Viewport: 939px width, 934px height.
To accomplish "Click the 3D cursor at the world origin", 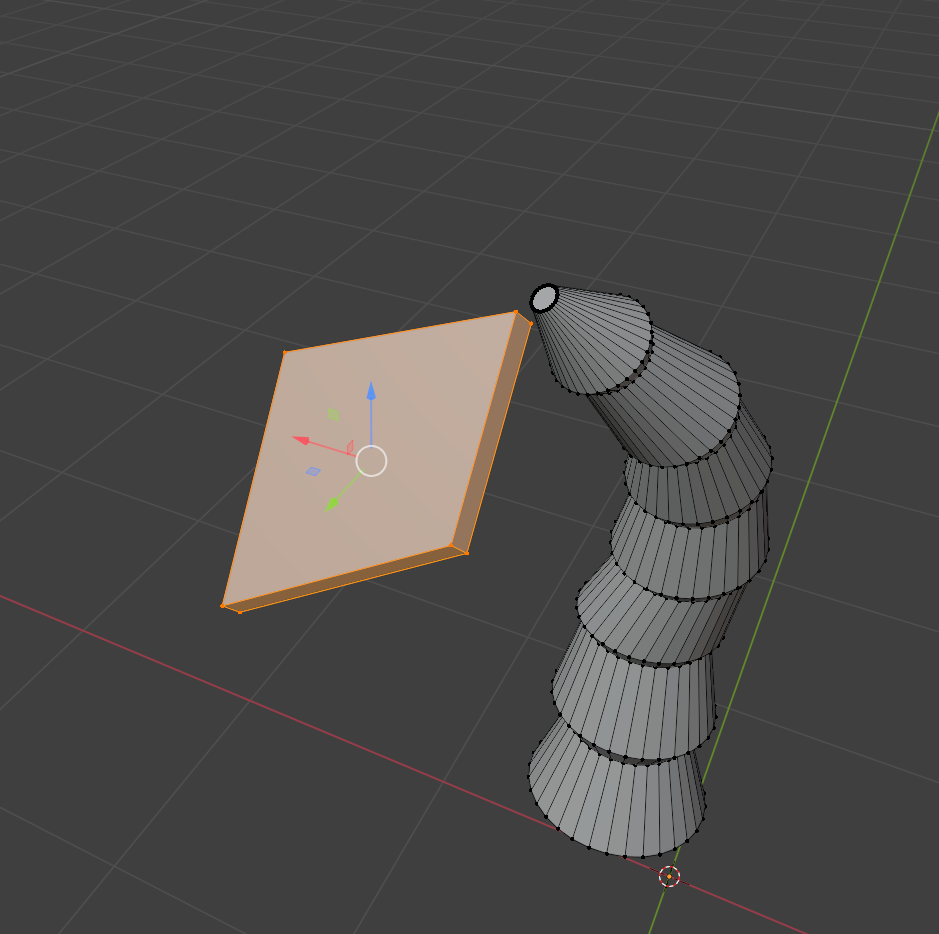I will pyautogui.click(x=670, y=877).
